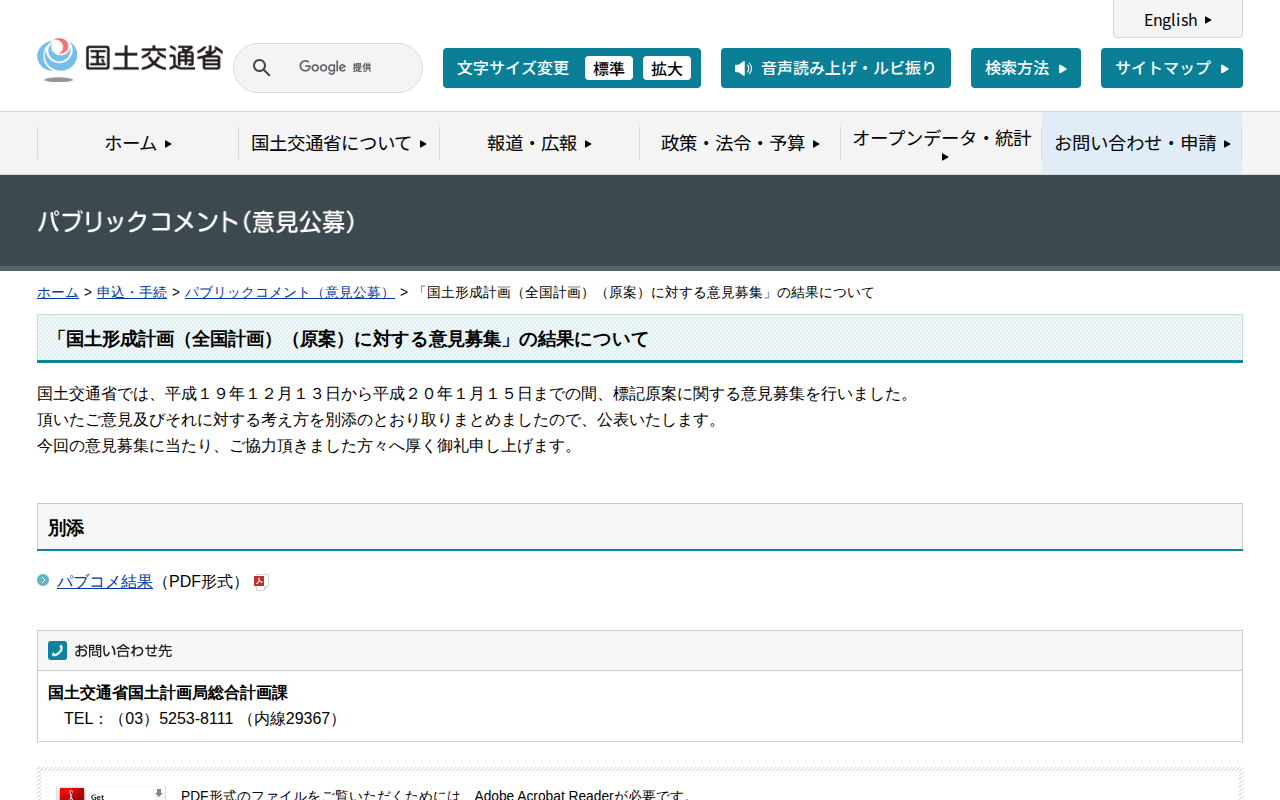Click inside the Google search field

point(340,67)
